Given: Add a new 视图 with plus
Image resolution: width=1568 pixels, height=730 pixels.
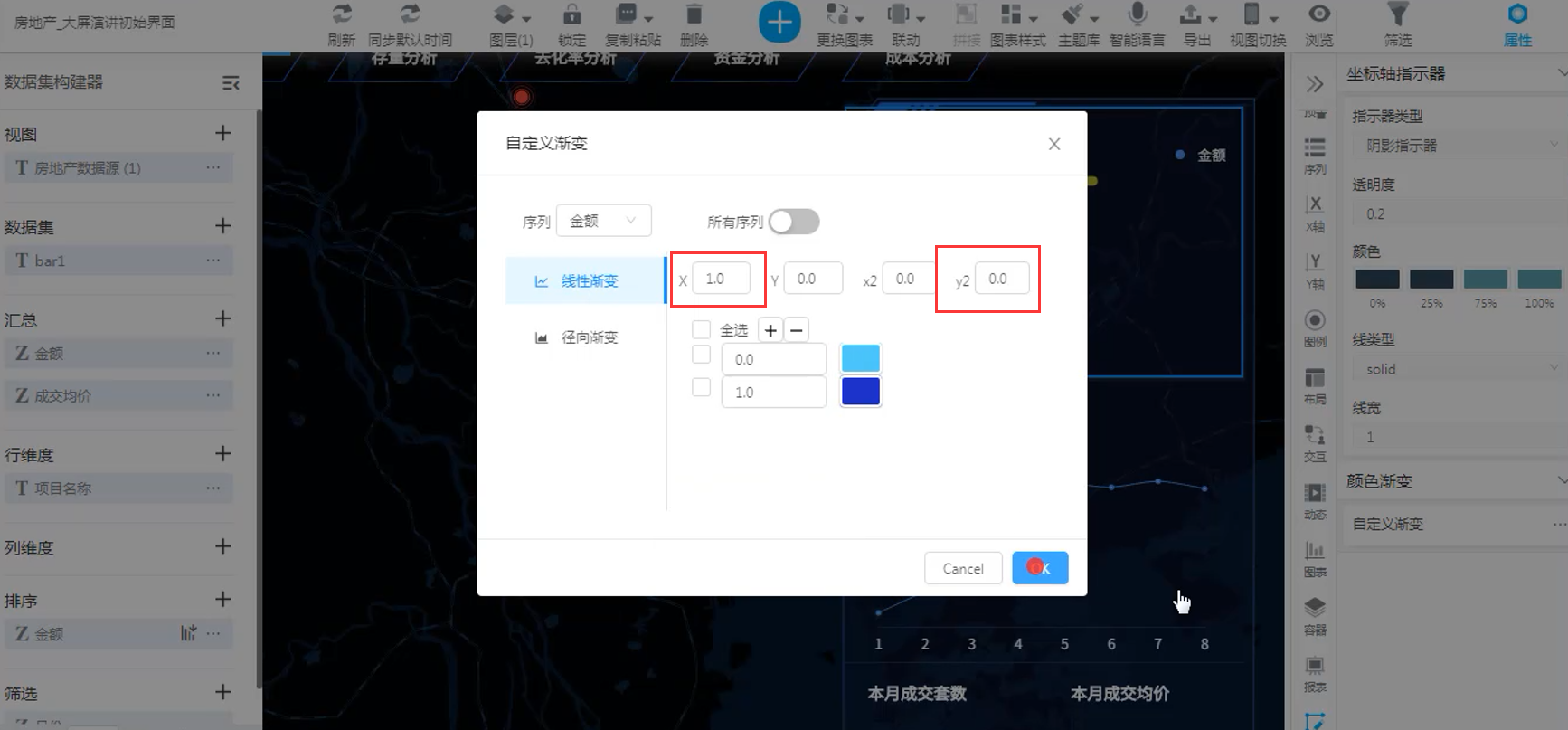Looking at the screenshot, I should pos(223,133).
